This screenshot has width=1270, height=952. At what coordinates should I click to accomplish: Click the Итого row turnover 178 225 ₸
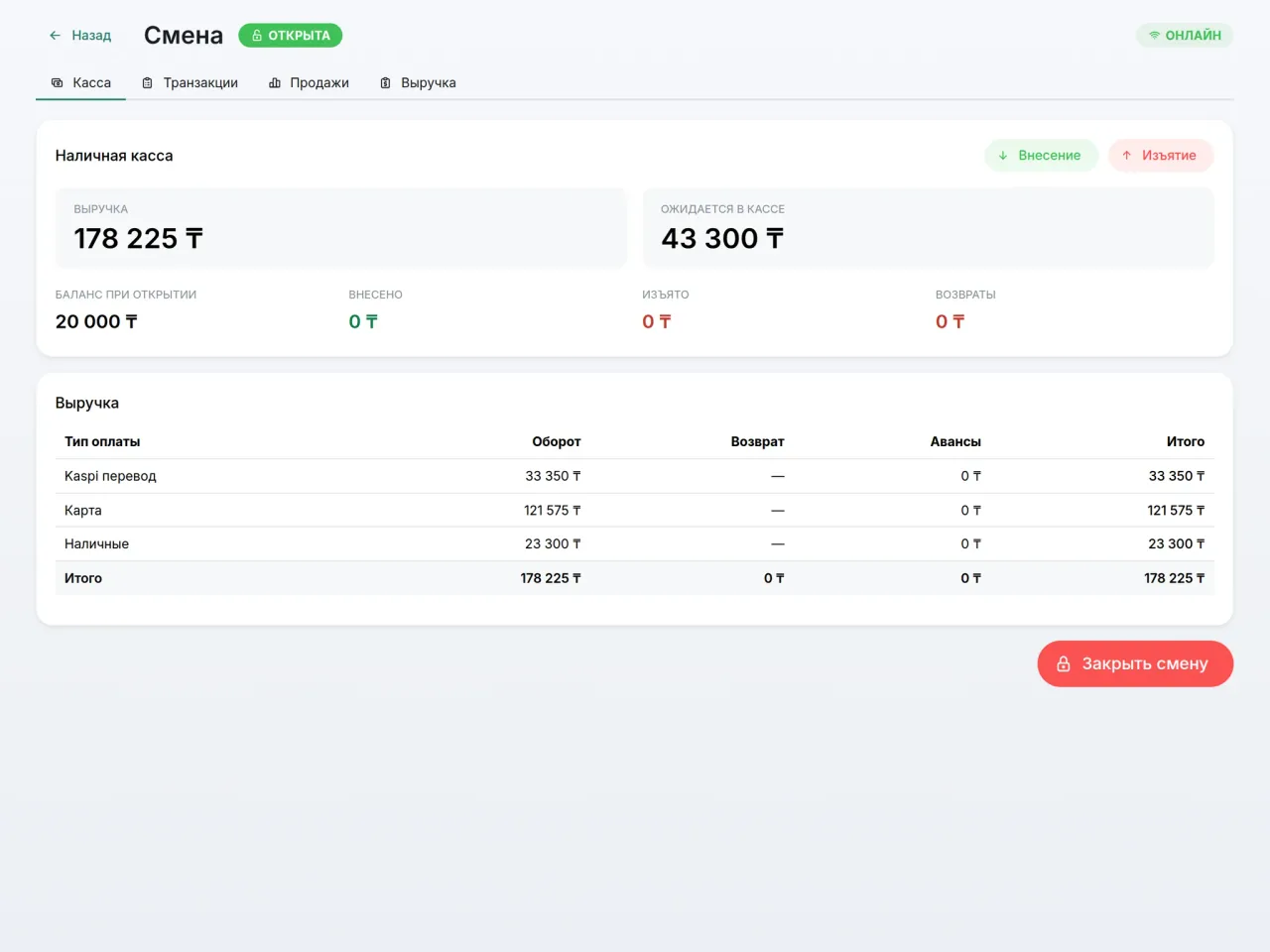point(551,578)
